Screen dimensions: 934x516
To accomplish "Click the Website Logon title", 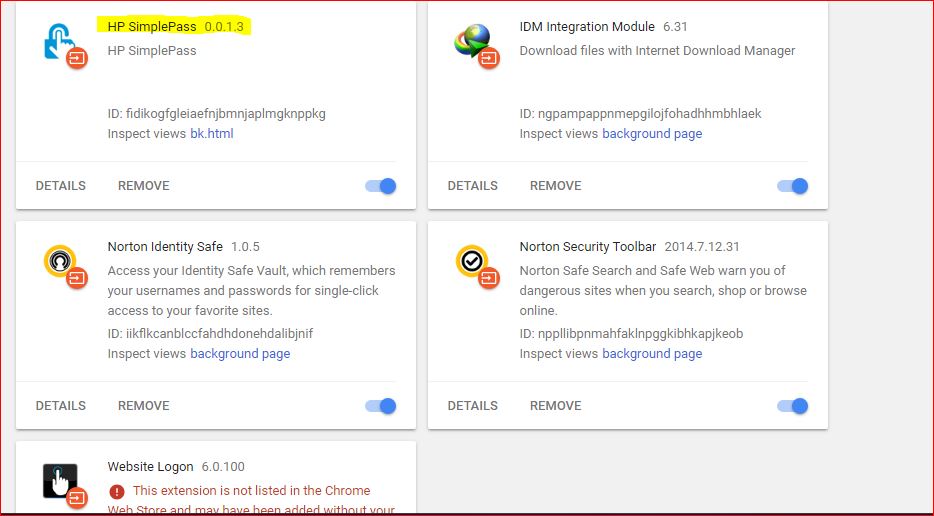I will 151,467.
